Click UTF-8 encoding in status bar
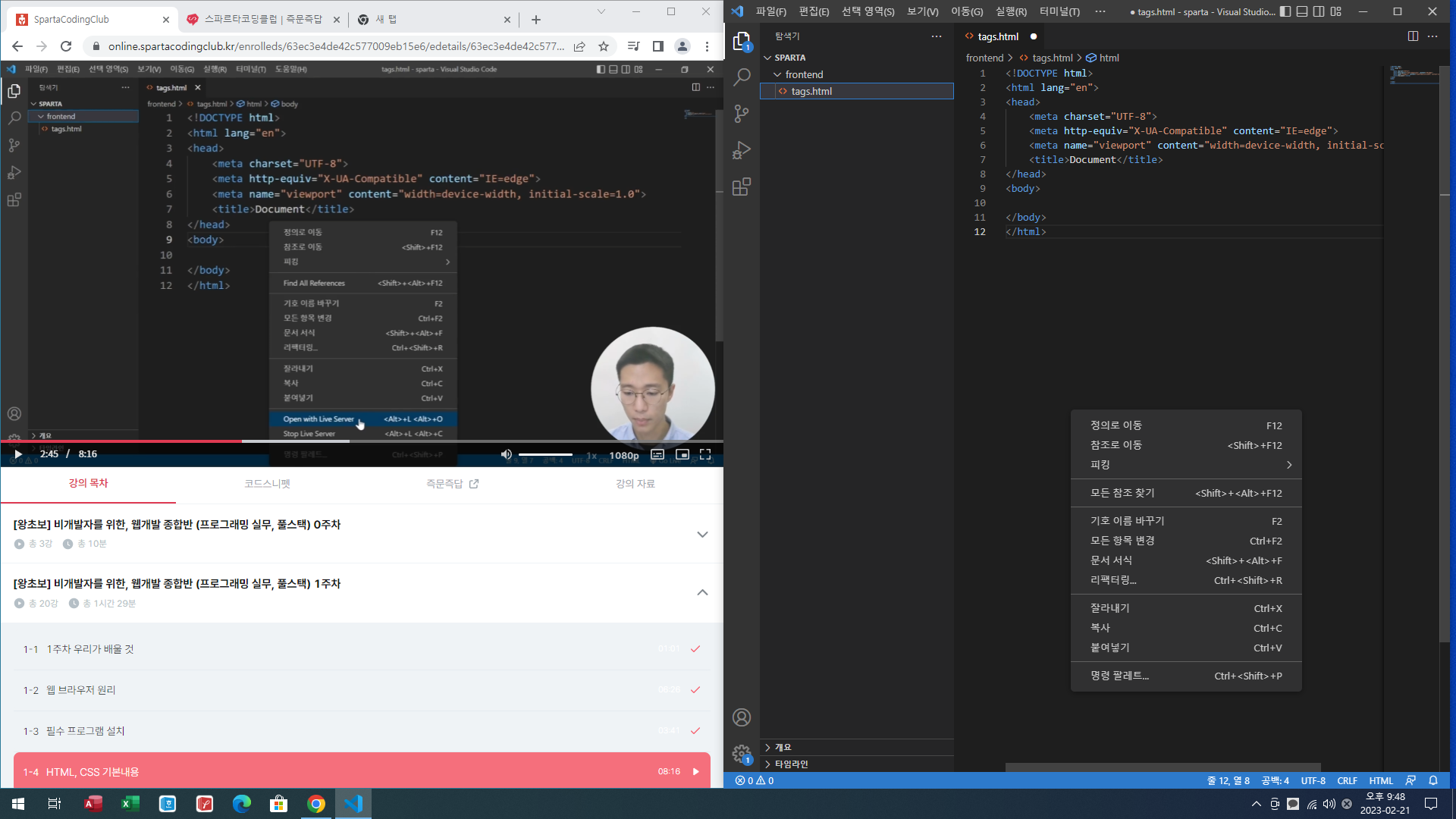The width and height of the screenshot is (1456, 819). coord(1313,780)
